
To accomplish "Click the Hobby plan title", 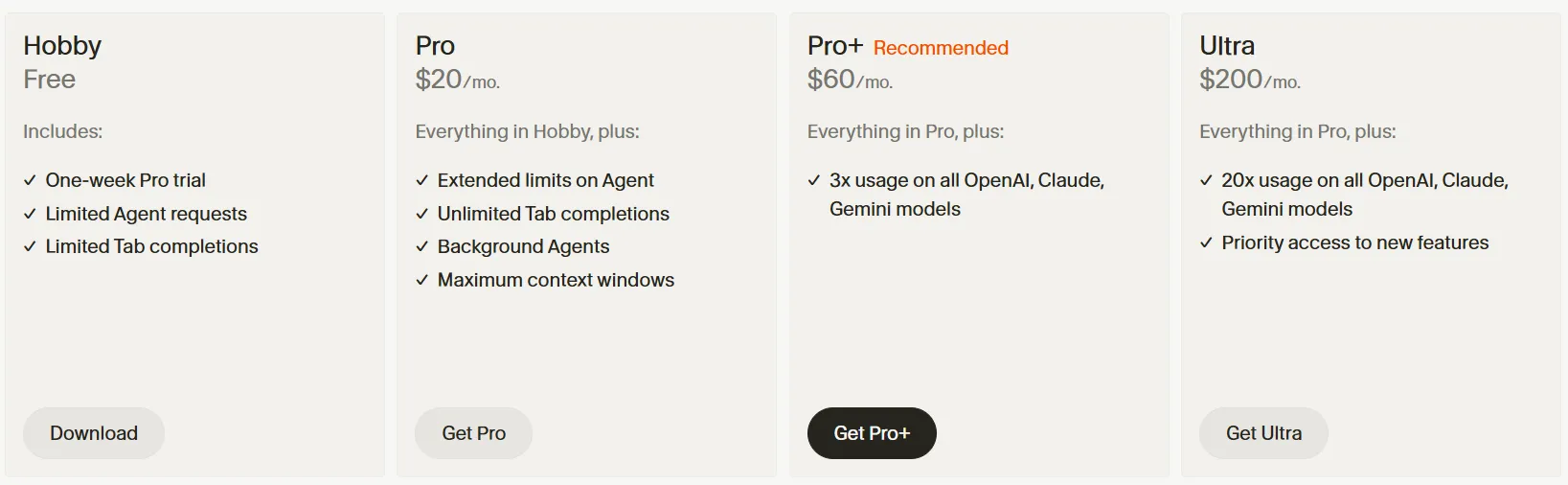I will coord(62,46).
